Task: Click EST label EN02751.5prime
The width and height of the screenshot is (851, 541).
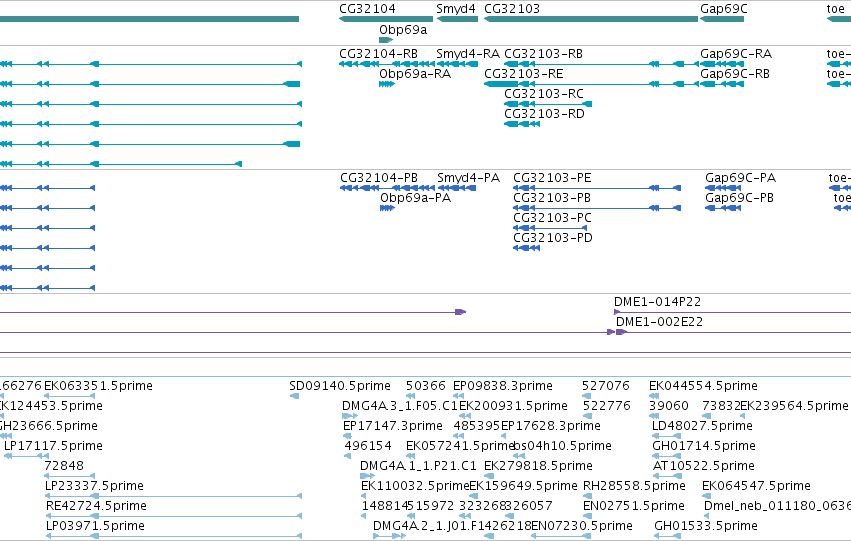Action: (x=634, y=506)
